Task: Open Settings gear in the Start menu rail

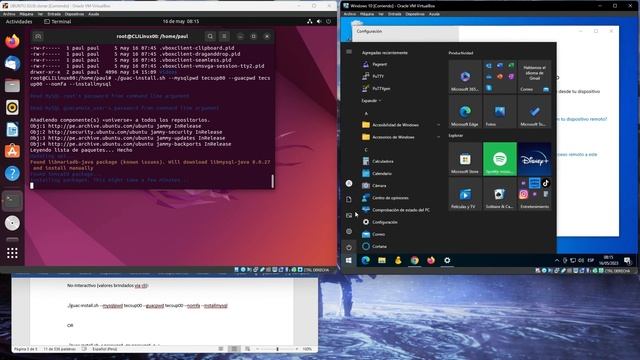Action: [x=349, y=231]
